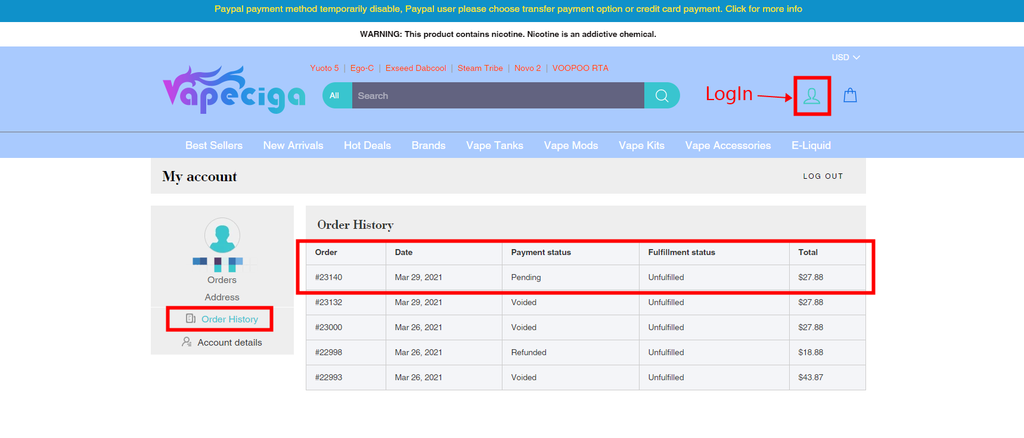Click the Account details person icon
Screen dimensions: 1024x438
pos(187,342)
